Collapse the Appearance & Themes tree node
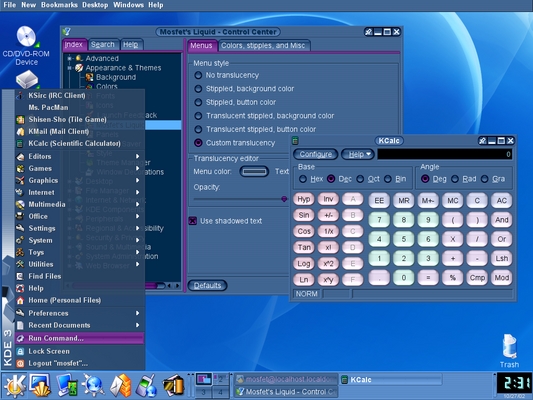Image resolution: width=533 pixels, height=400 pixels. coord(69,68)
